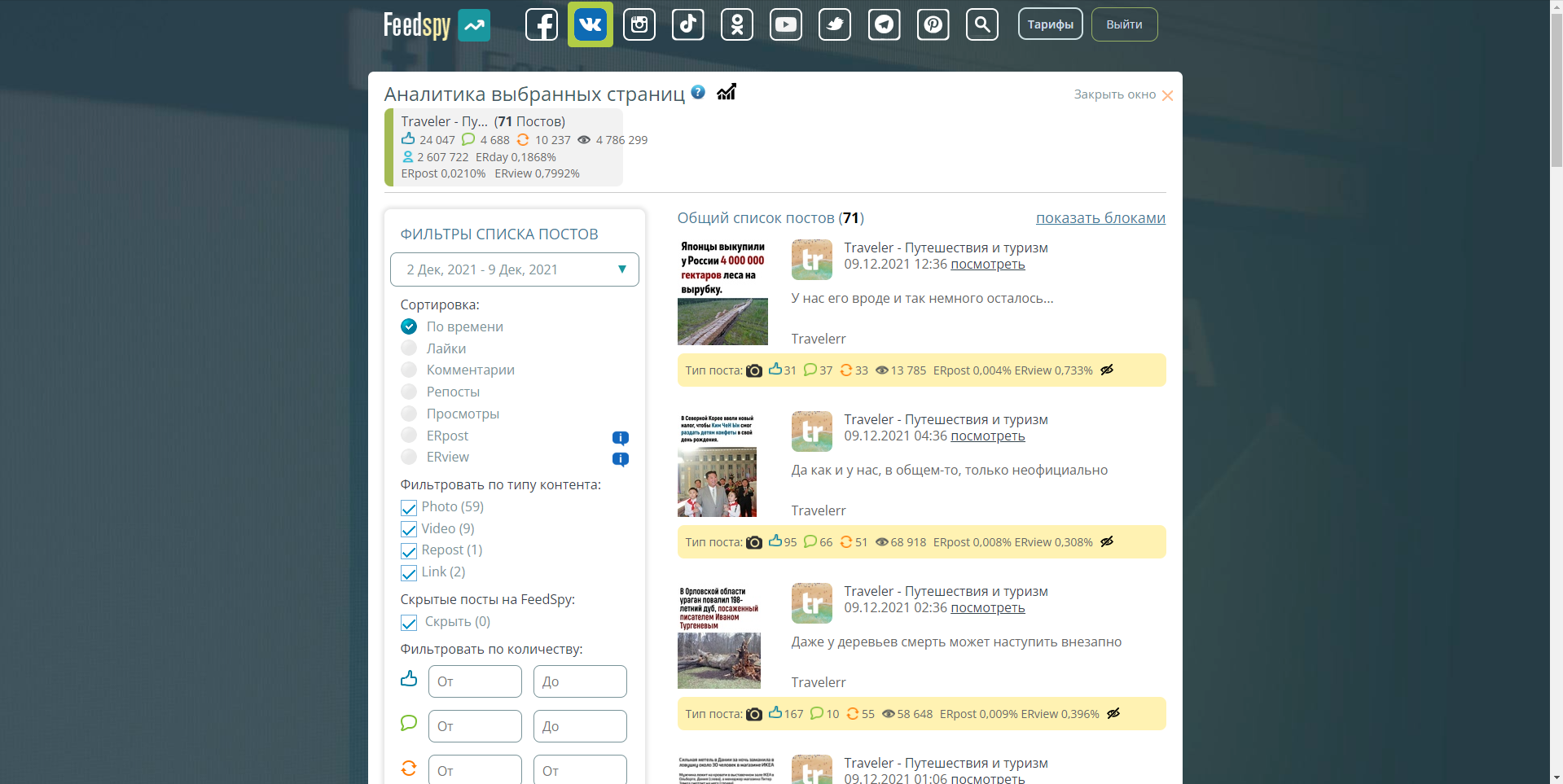Hide the 04:36 post via crossed-eye icon
This screenshot has width=1563, height=784.
point(1107,541)
